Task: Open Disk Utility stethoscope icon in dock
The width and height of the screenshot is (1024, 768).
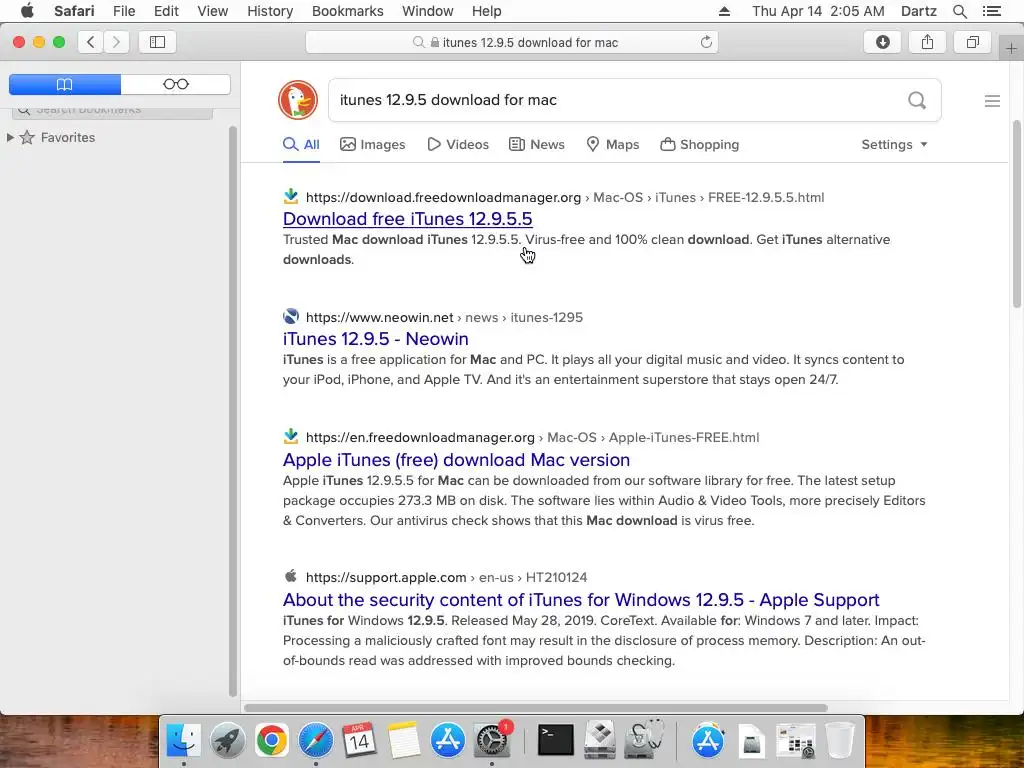Action: click(x=644, y=741)
